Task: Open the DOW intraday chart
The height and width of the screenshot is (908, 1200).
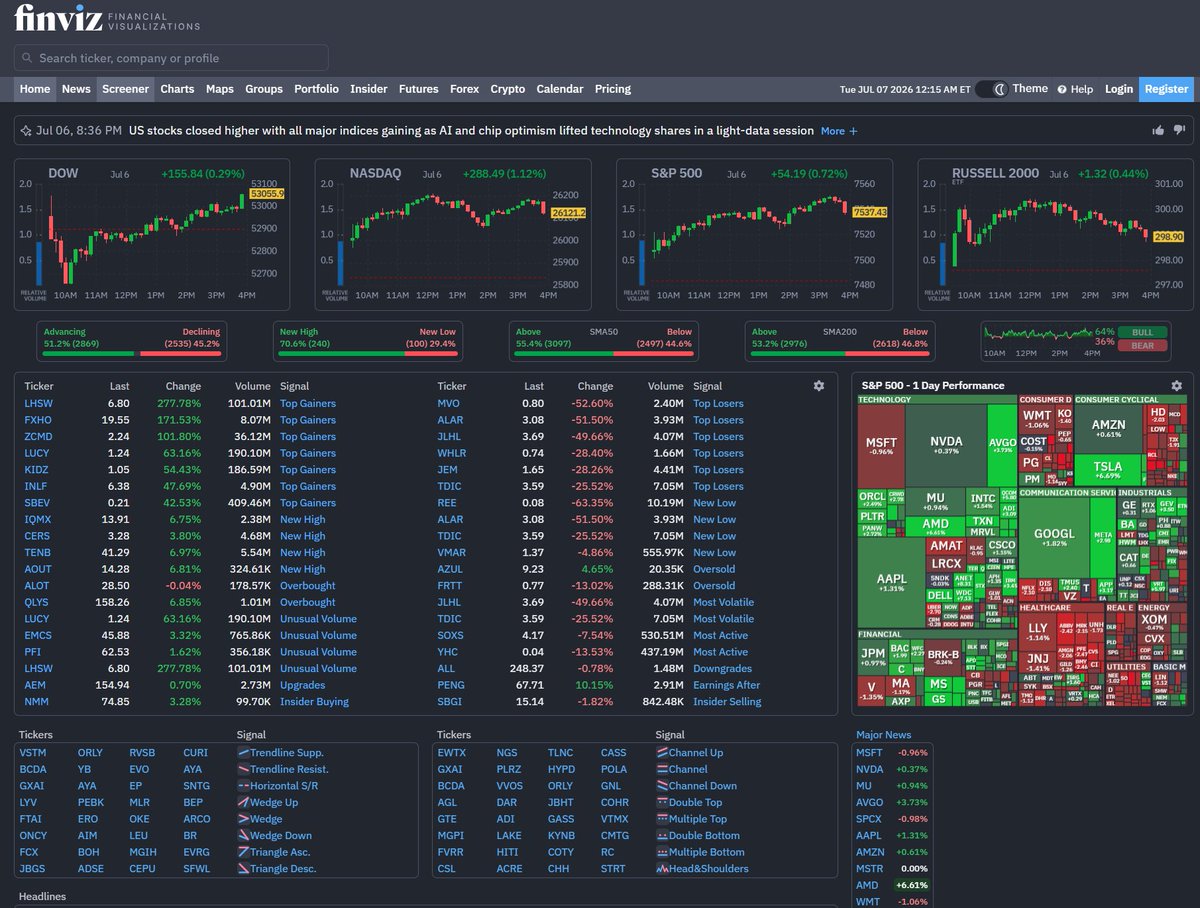Action: 152,234
